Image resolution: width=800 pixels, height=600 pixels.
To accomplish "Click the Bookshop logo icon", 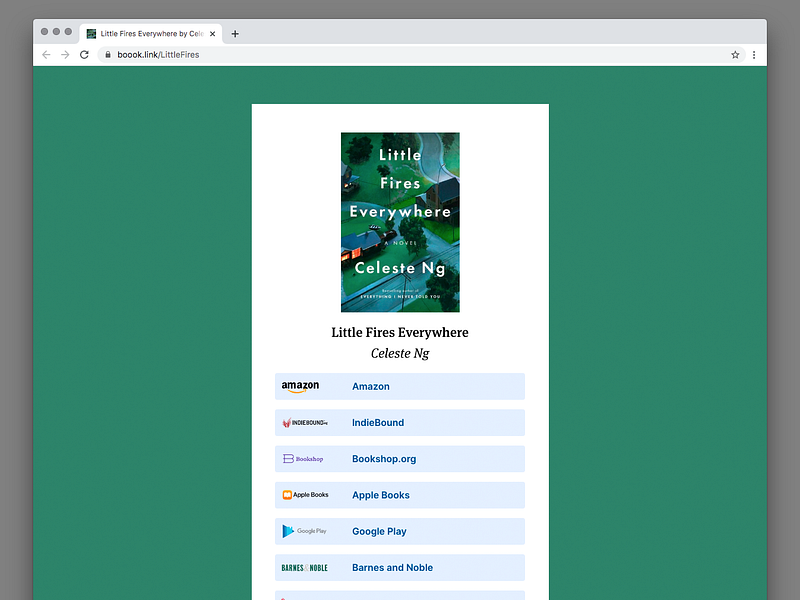I will tap(303, 459).
